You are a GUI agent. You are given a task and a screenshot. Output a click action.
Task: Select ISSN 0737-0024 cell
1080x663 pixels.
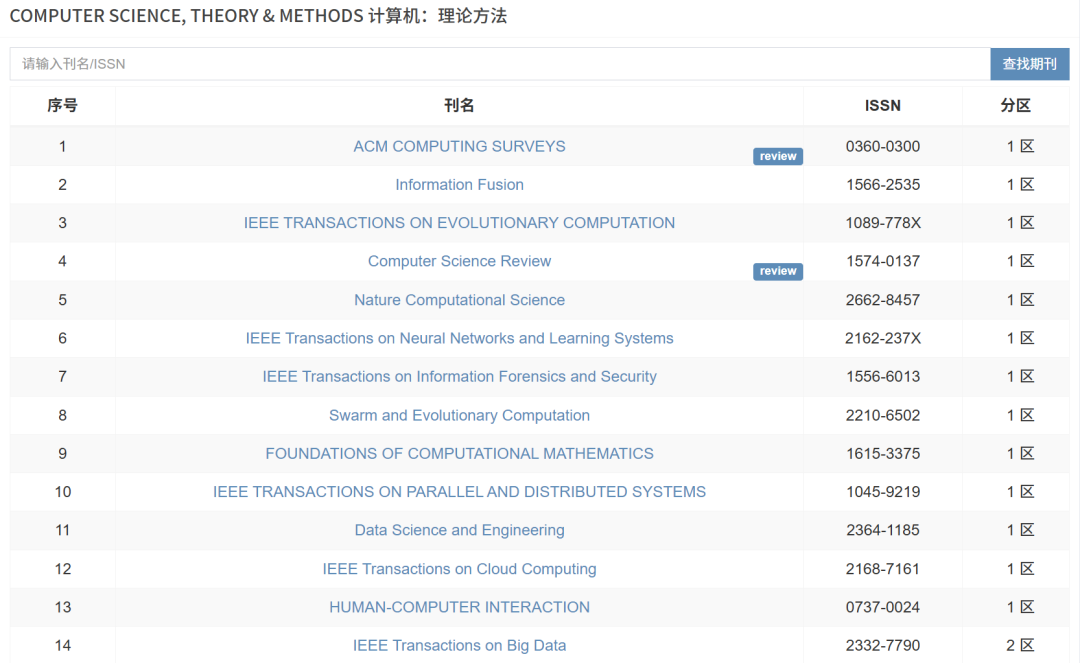pyautogui.click(x=883, y=607)
